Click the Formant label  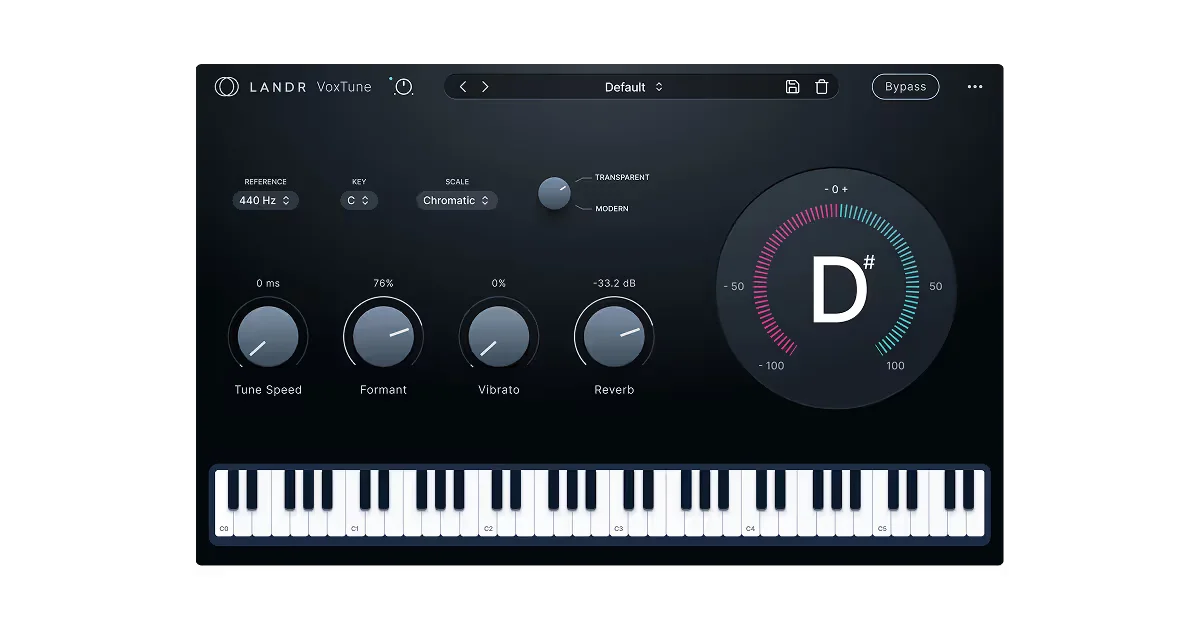click(383, 390)
